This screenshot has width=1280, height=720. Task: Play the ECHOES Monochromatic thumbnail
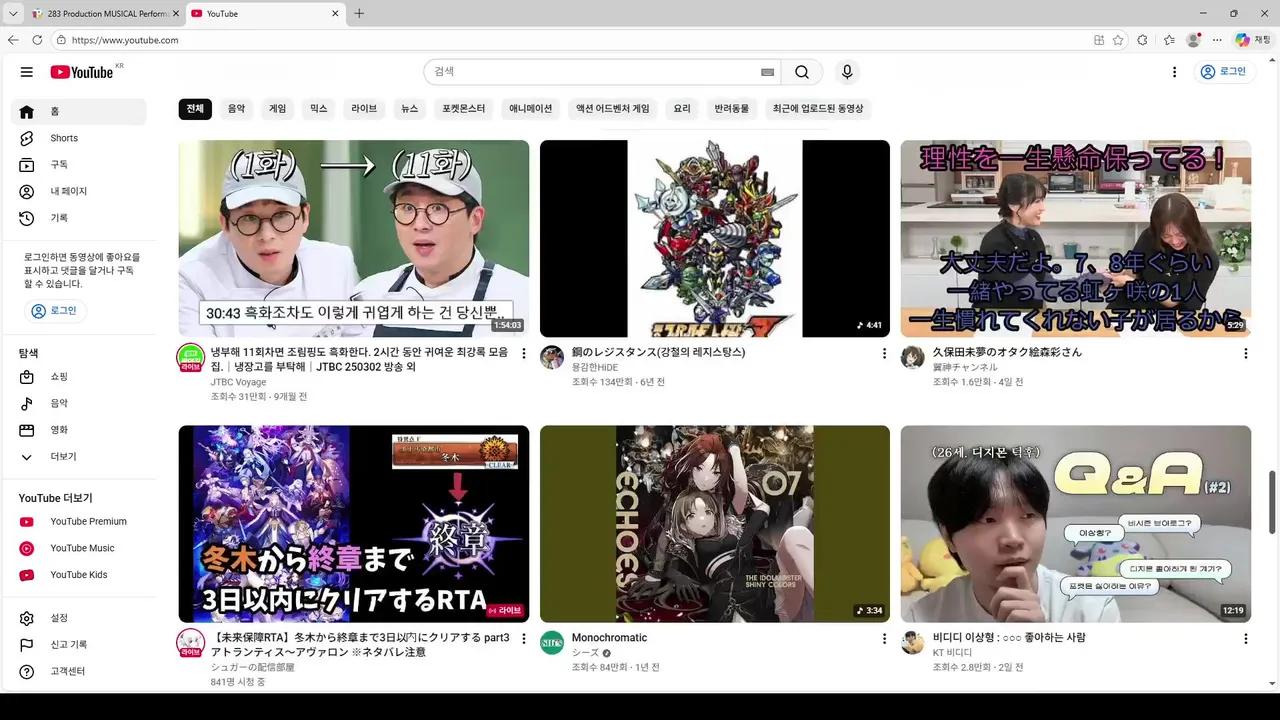click(715, 524)
